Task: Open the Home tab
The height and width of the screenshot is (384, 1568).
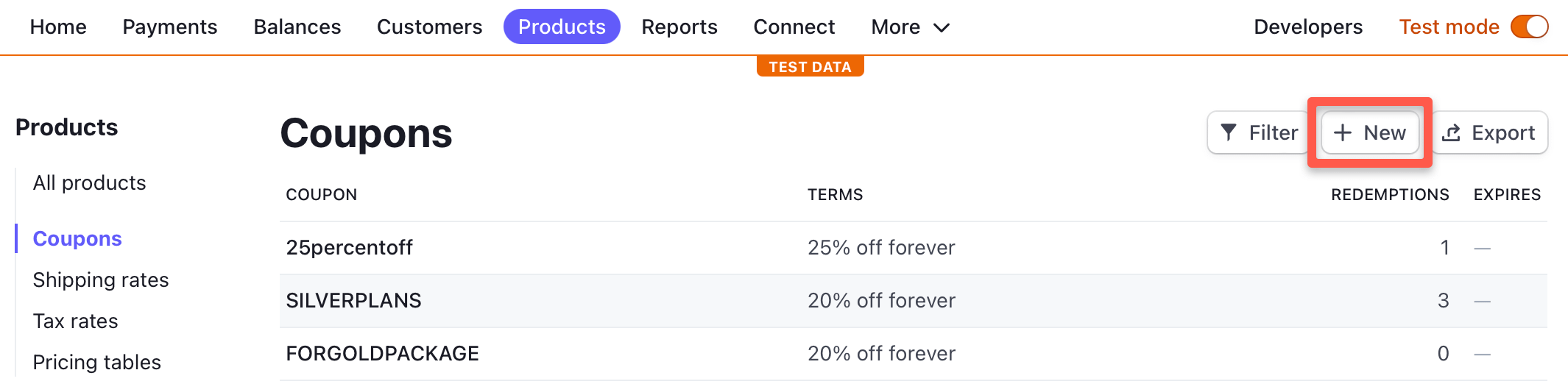Action: click(58, 27)
